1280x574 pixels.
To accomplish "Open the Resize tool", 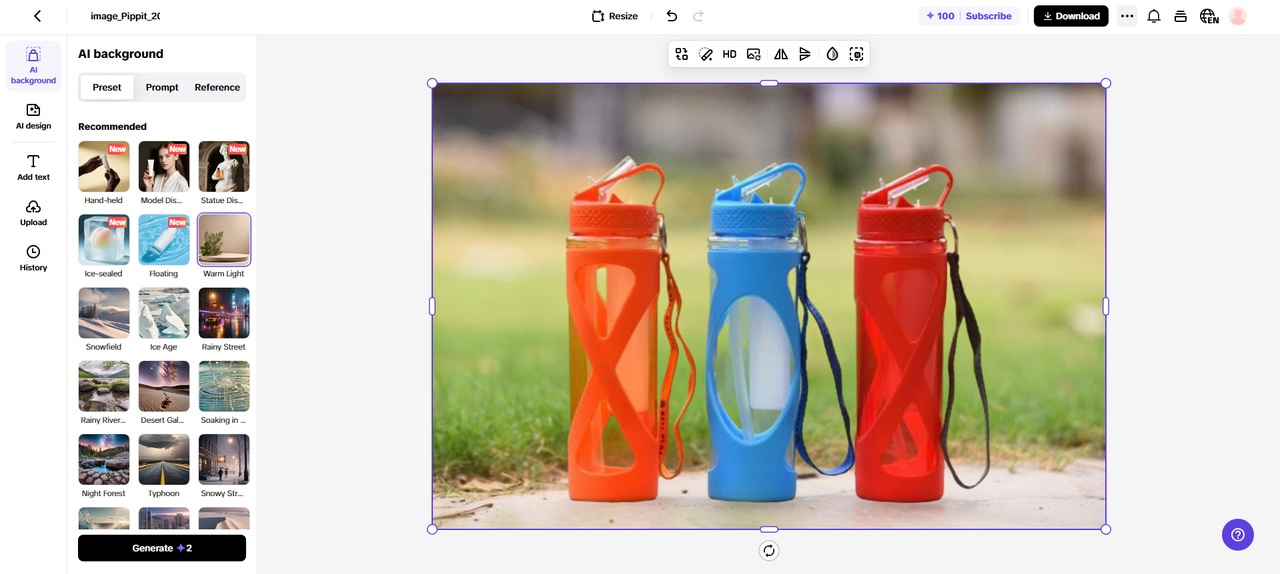I will 614,16.
